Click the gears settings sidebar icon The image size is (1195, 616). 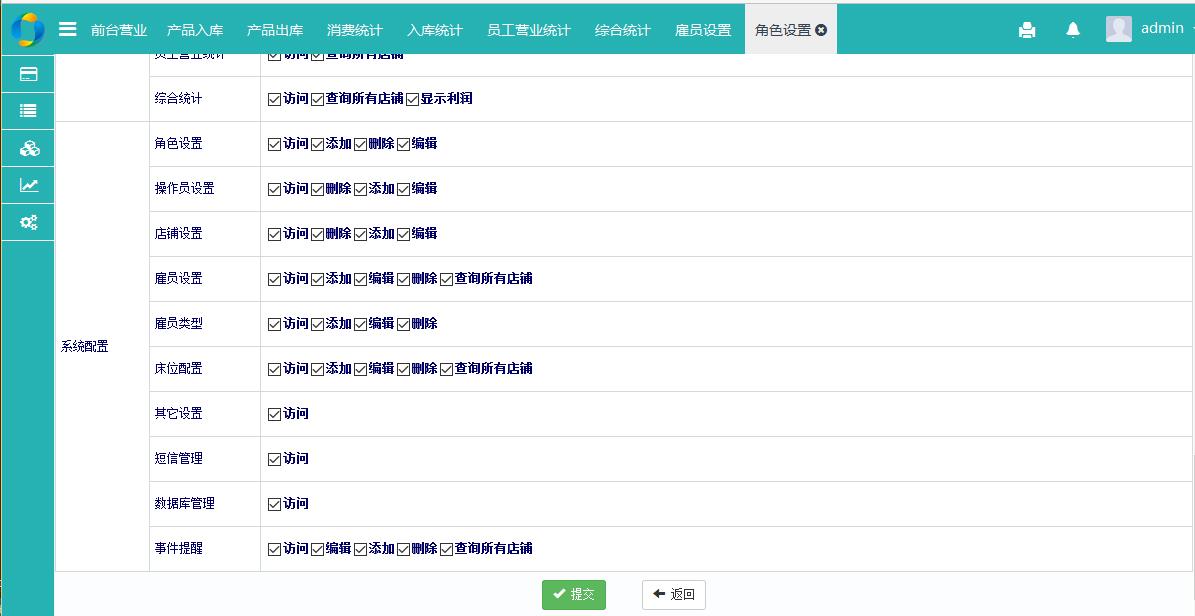29,222
